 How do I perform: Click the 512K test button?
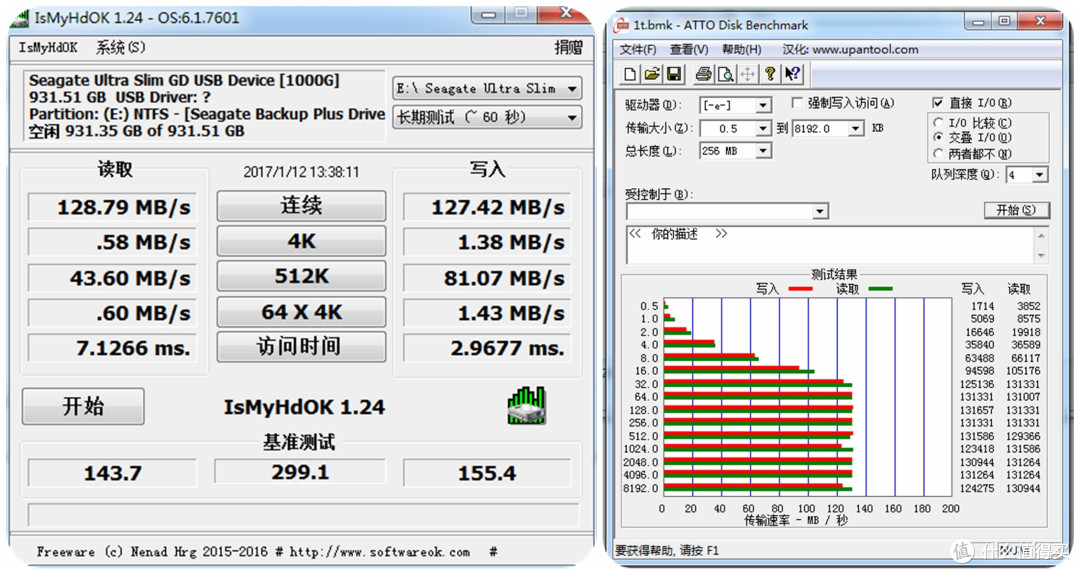(x=301, y=276)
